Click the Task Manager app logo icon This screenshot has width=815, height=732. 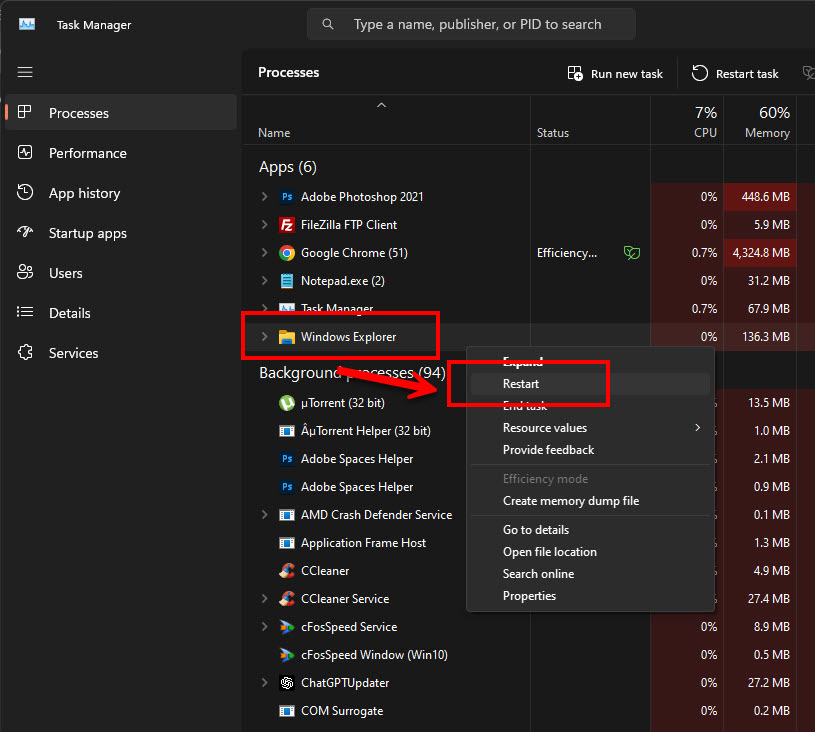point(27,24)
